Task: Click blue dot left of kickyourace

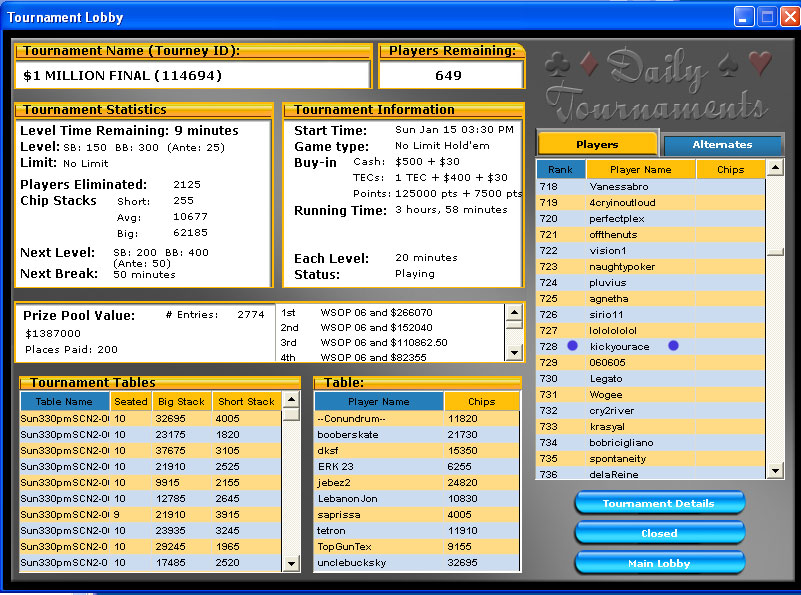Action: pyautogui.click(x=572, y=346)
